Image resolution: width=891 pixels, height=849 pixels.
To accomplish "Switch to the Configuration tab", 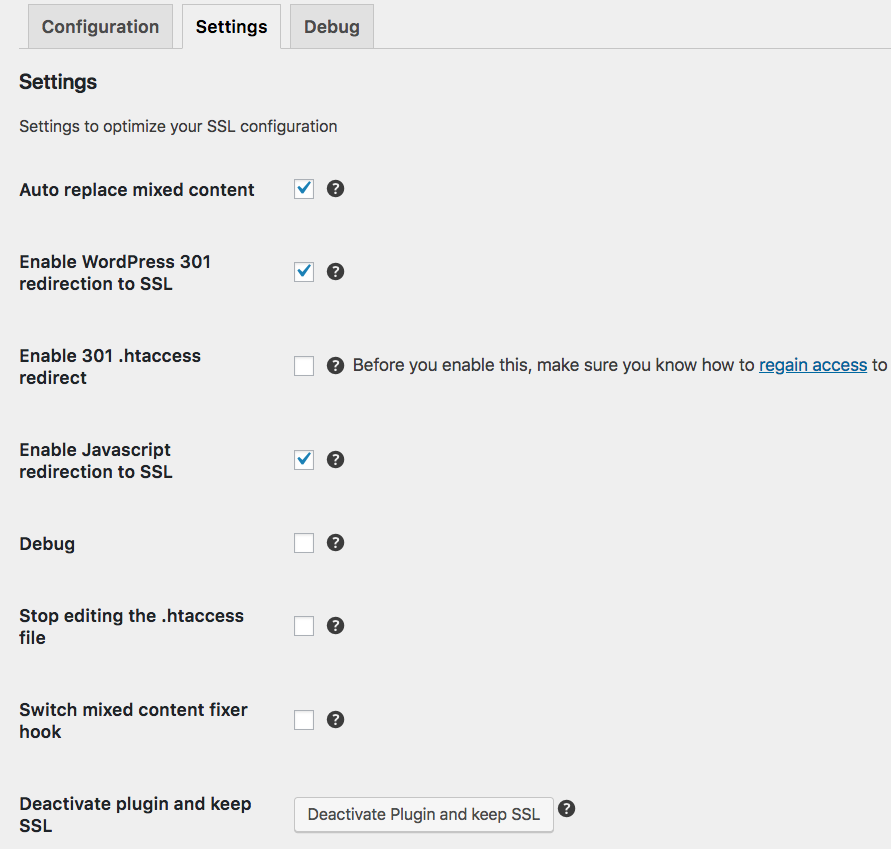I will tap(99, 26).
